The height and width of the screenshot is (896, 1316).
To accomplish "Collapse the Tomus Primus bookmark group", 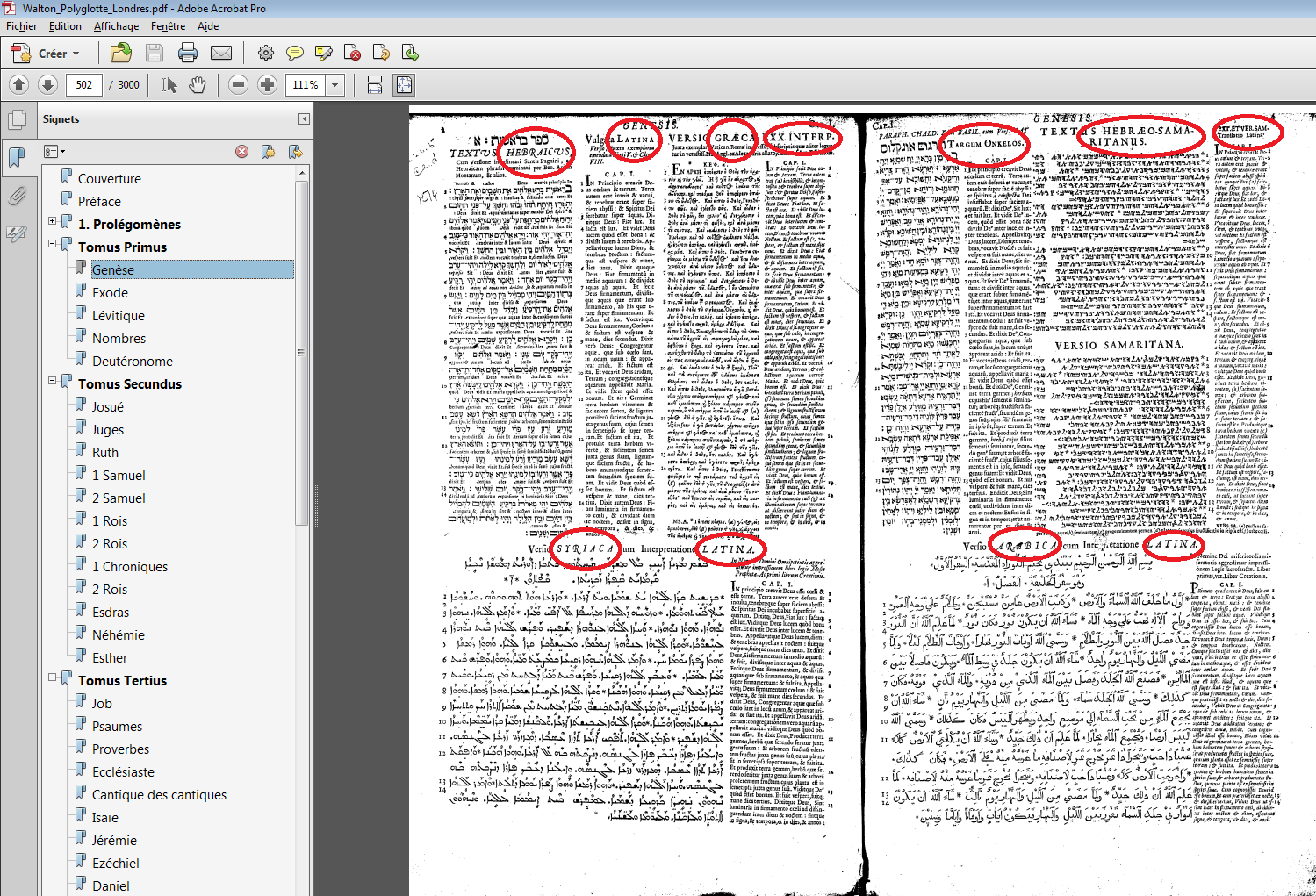I will click(x=52, y=244).
